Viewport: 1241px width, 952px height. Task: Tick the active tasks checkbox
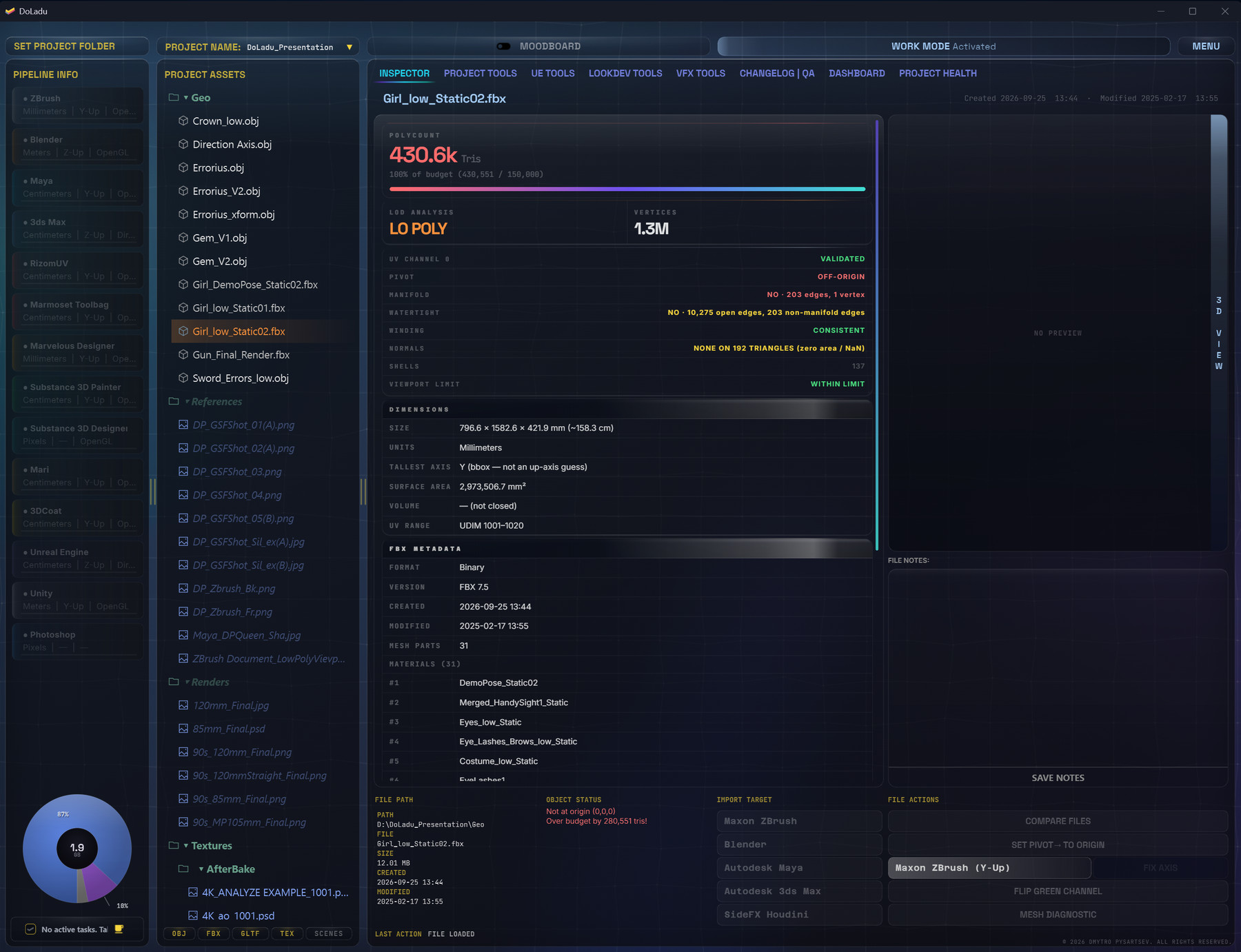point(30,929)
